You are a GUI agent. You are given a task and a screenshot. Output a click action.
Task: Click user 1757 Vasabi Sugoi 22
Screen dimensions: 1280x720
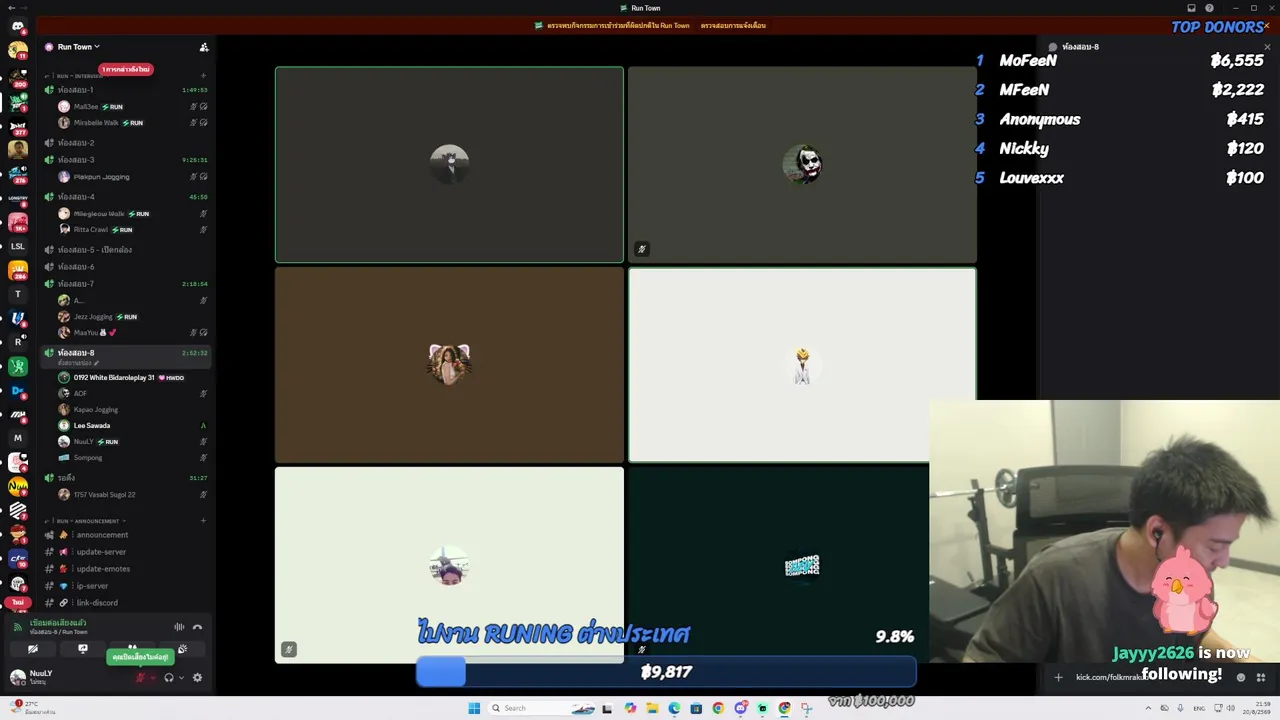coord(133,495)
